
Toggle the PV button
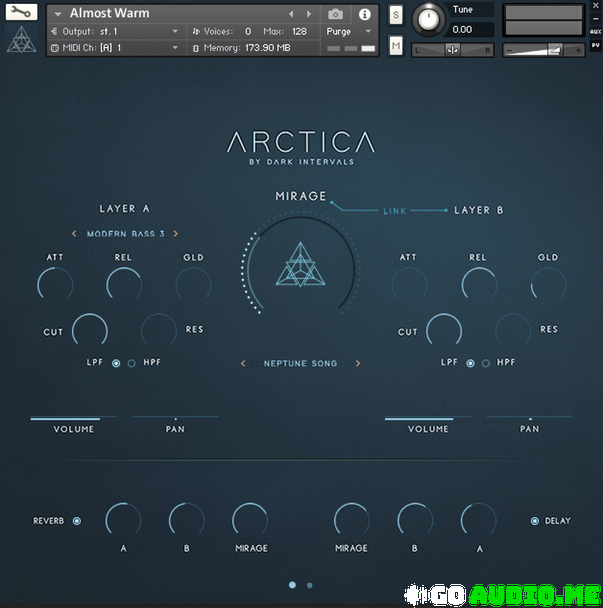pos(595,45)
